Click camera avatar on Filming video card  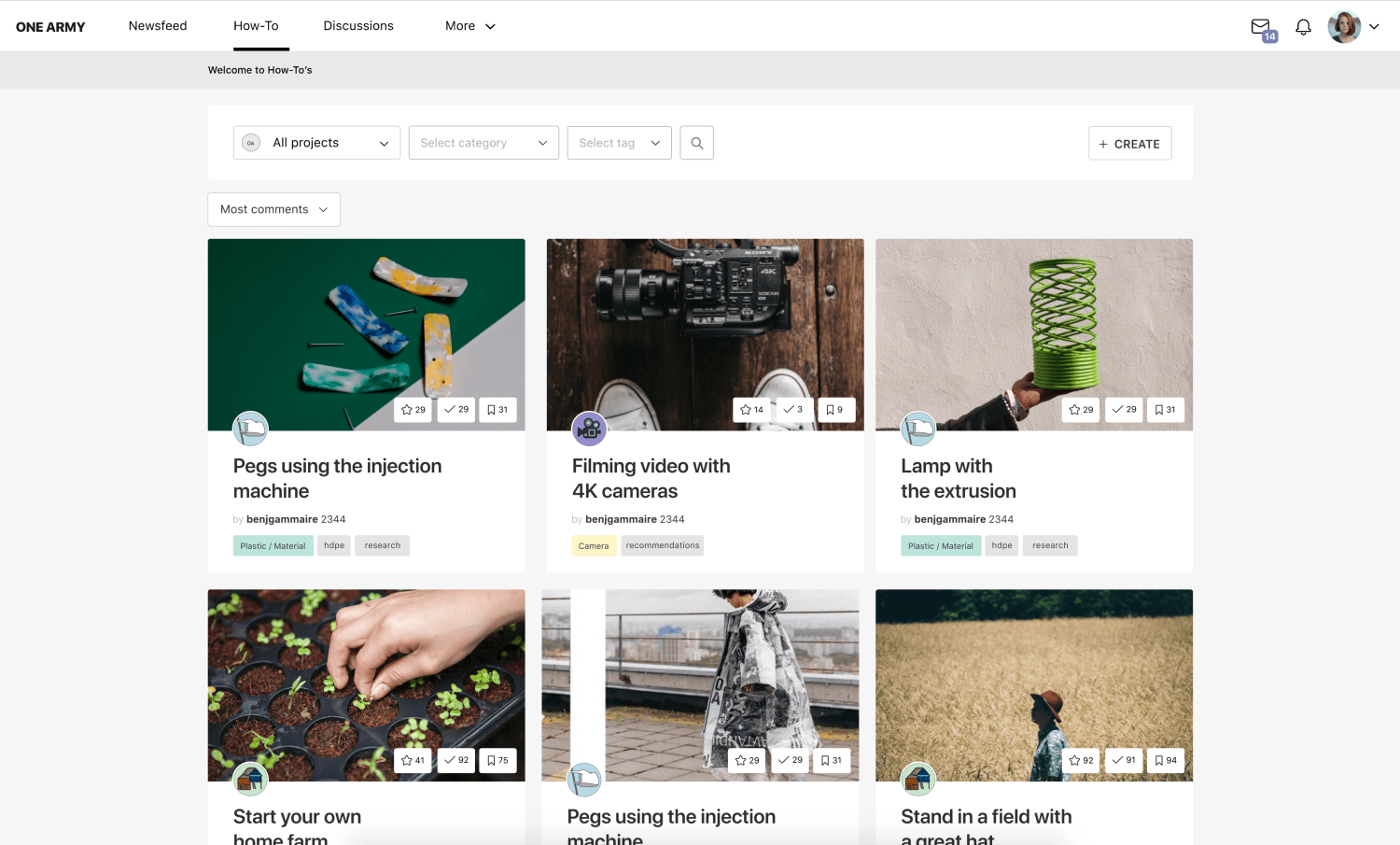pos(589,429)
